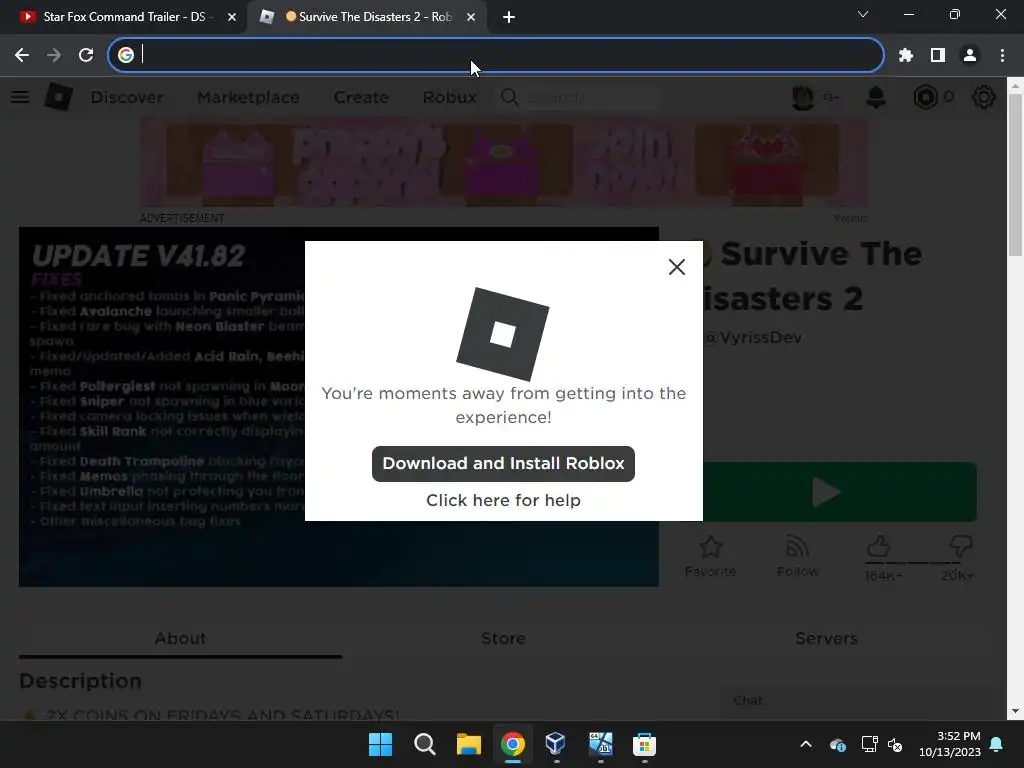This screenshot has height=768, width=1024.
Task: Select Survive The Disasters 2 browser tab
Action: [x=369, y=17]
